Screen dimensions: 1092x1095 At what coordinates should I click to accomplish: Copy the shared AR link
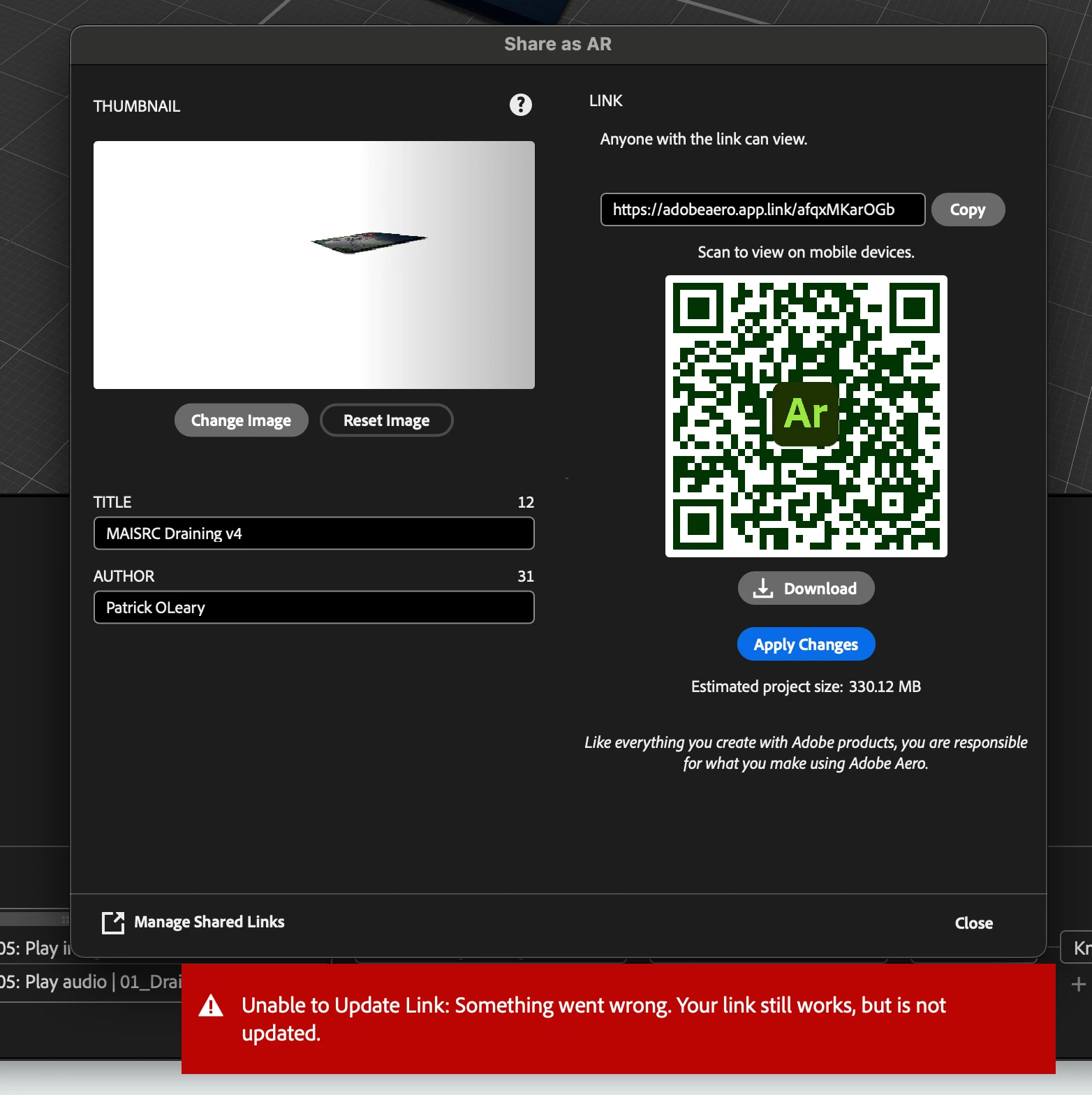coord(968,210)
